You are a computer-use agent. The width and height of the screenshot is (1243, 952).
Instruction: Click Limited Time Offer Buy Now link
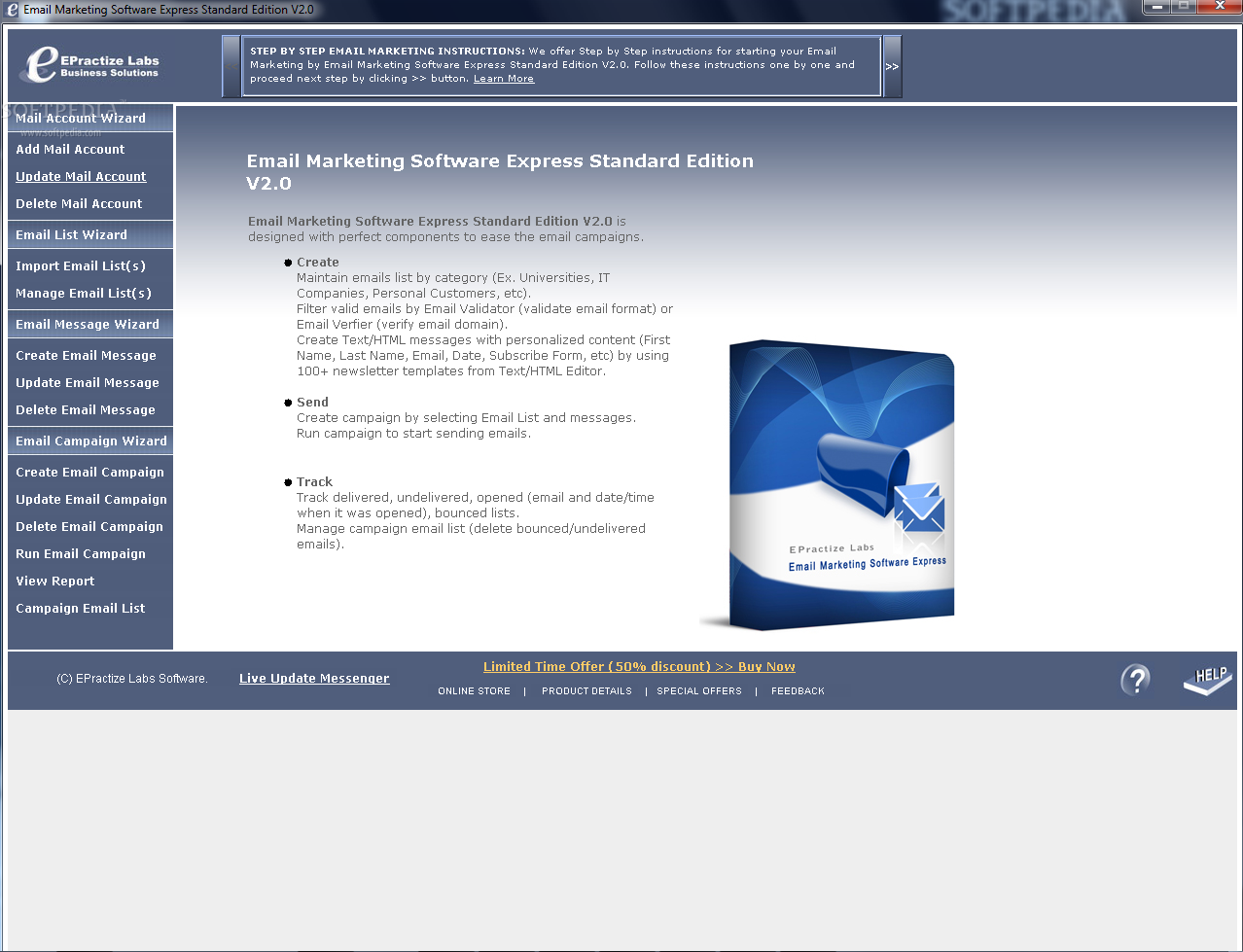(x=639, y=666)
